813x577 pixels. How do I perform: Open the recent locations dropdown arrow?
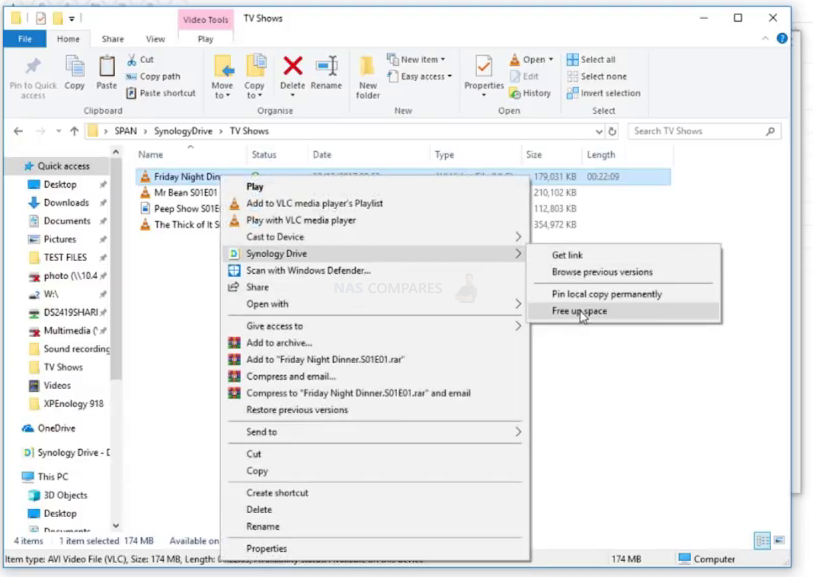(59, 131)
